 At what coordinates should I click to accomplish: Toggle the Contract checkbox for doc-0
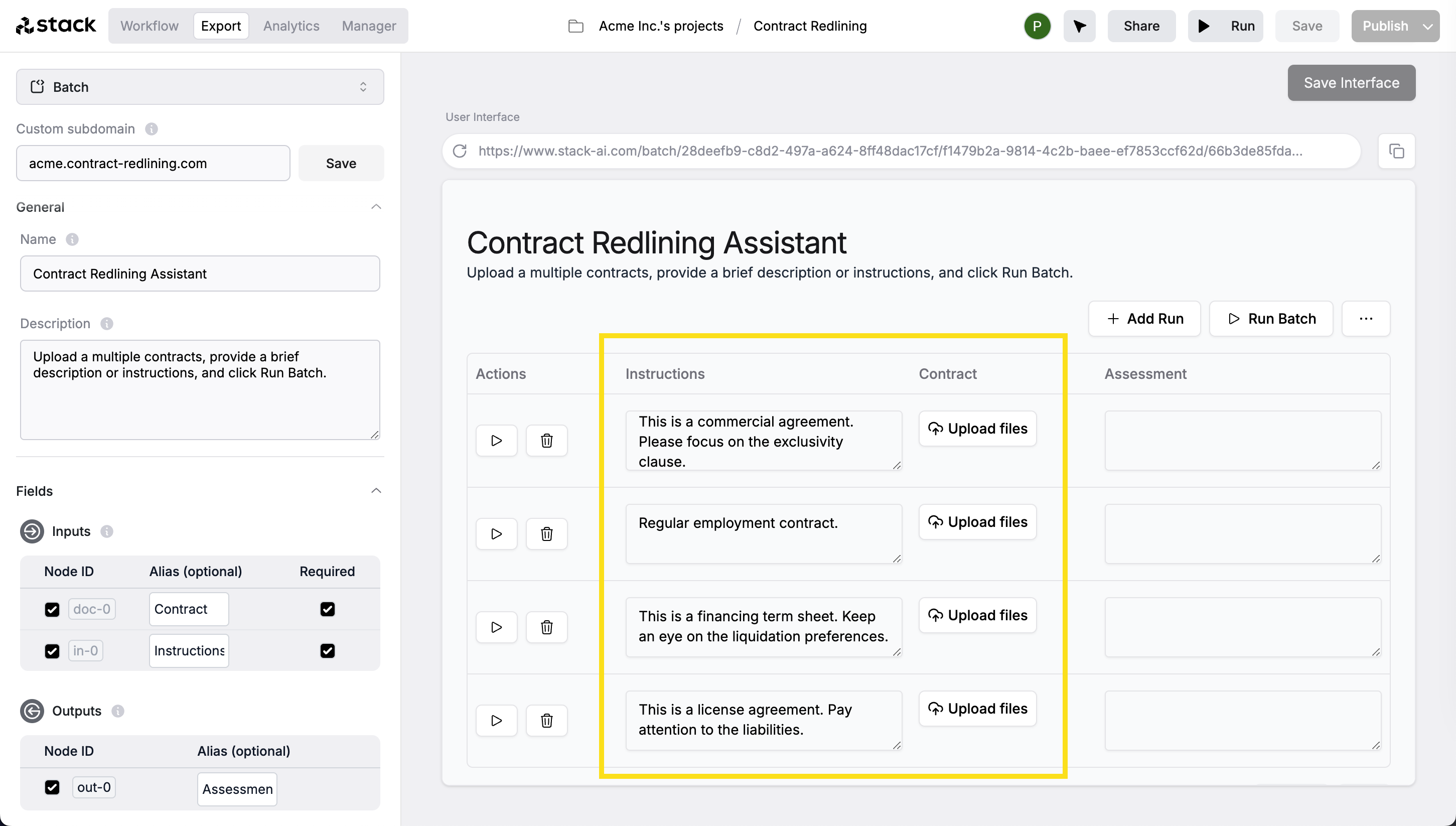click(52, 609)
